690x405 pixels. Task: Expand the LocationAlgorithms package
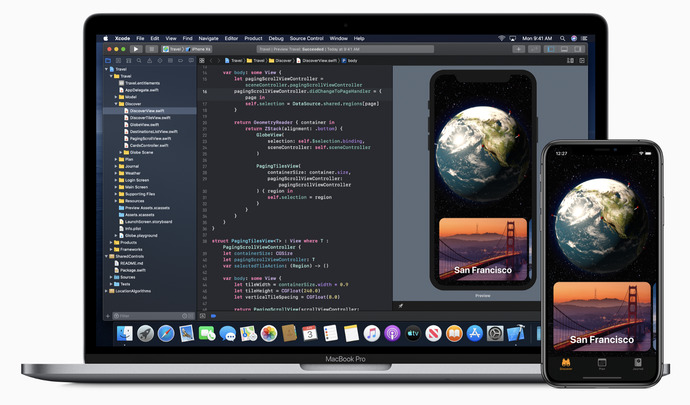click(106, 291)
